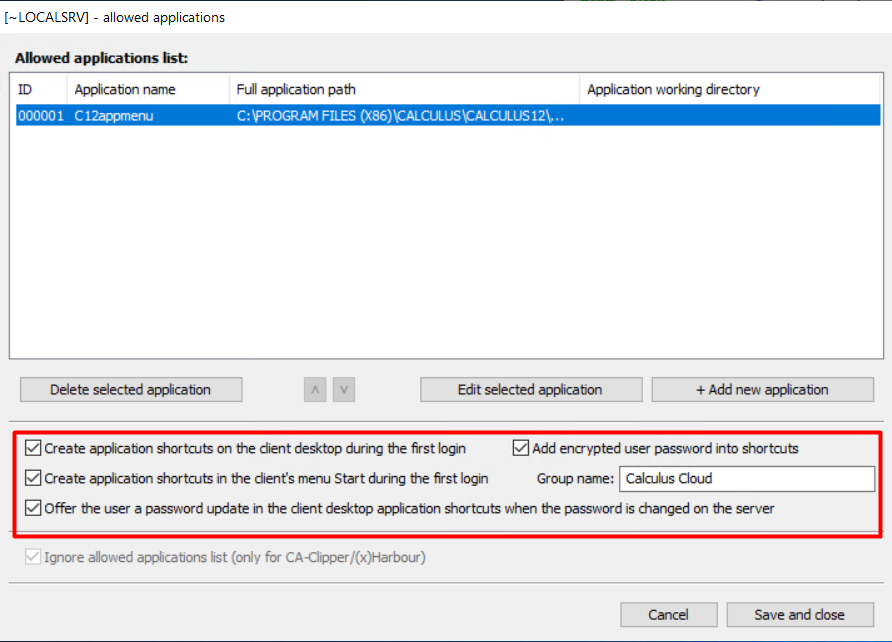Select the C12appmenu application row
Screen dimensions: 892x642
(114, 116)
